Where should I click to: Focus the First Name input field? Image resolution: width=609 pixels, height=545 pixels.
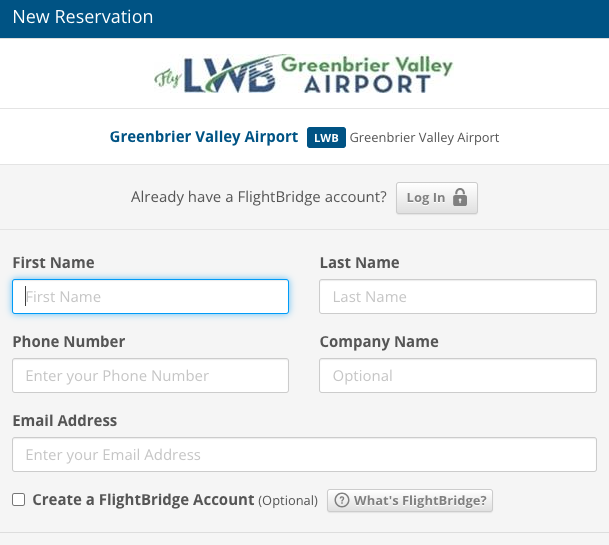point(151,296)
